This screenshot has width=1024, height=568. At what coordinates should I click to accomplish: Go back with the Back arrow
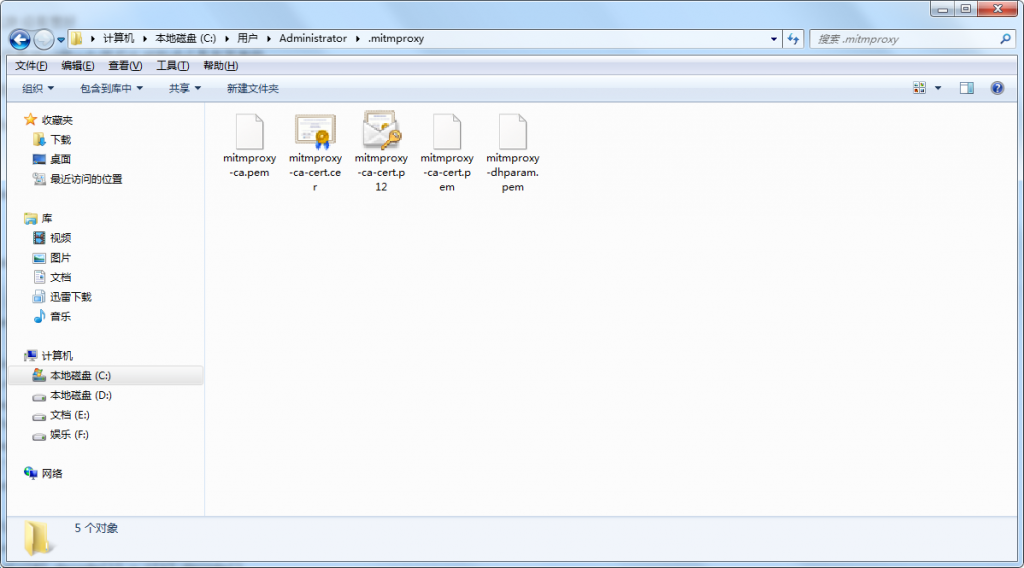pos(20,39)
